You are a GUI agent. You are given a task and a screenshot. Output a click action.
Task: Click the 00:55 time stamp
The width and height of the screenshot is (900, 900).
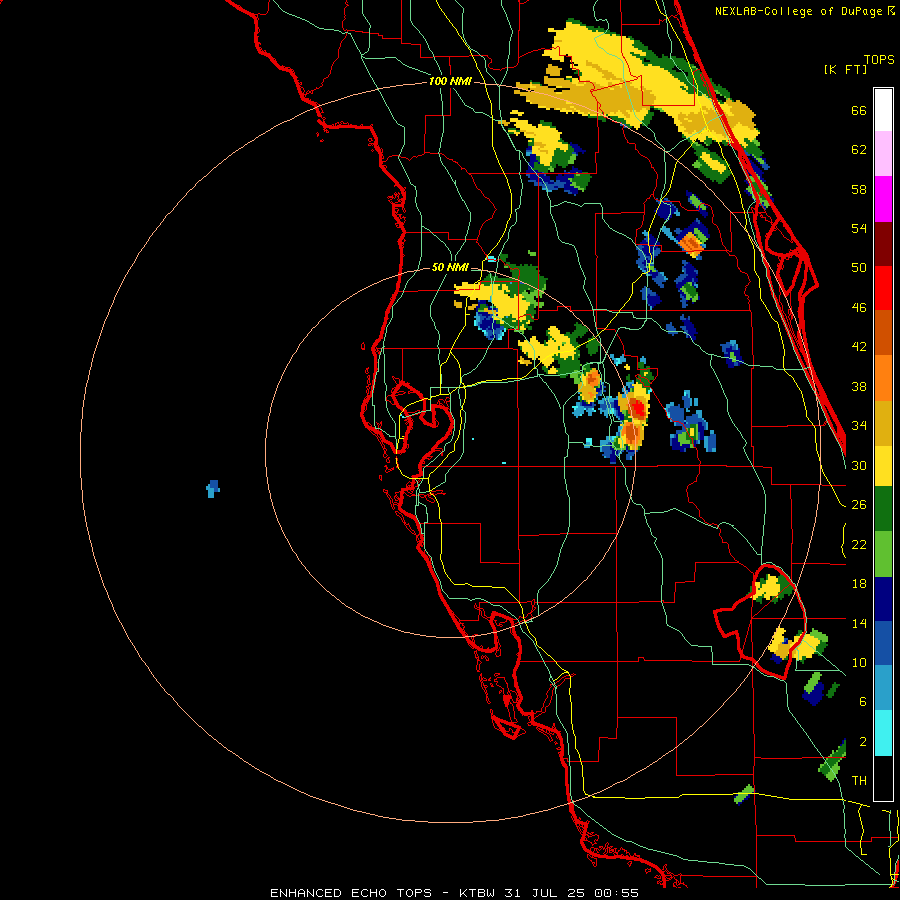click(617, 893)
